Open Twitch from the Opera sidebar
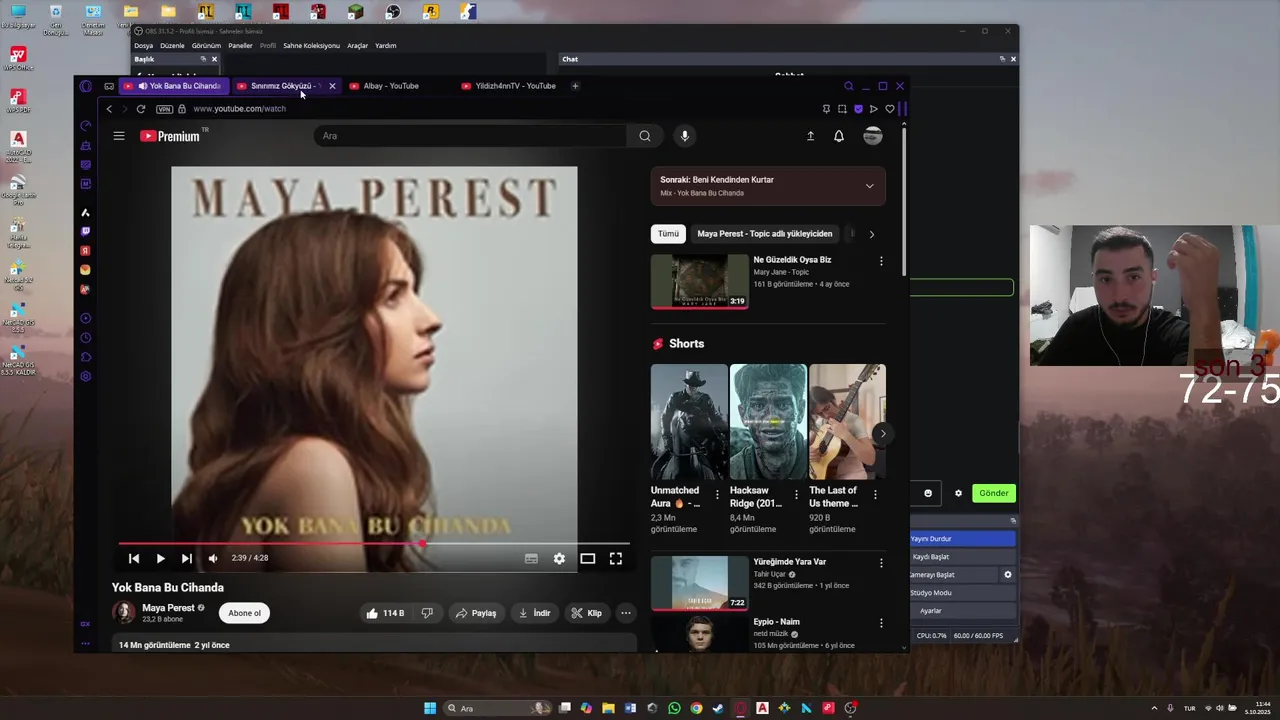This screenshot has width=1280, height=720. click(x=86, y=231)
